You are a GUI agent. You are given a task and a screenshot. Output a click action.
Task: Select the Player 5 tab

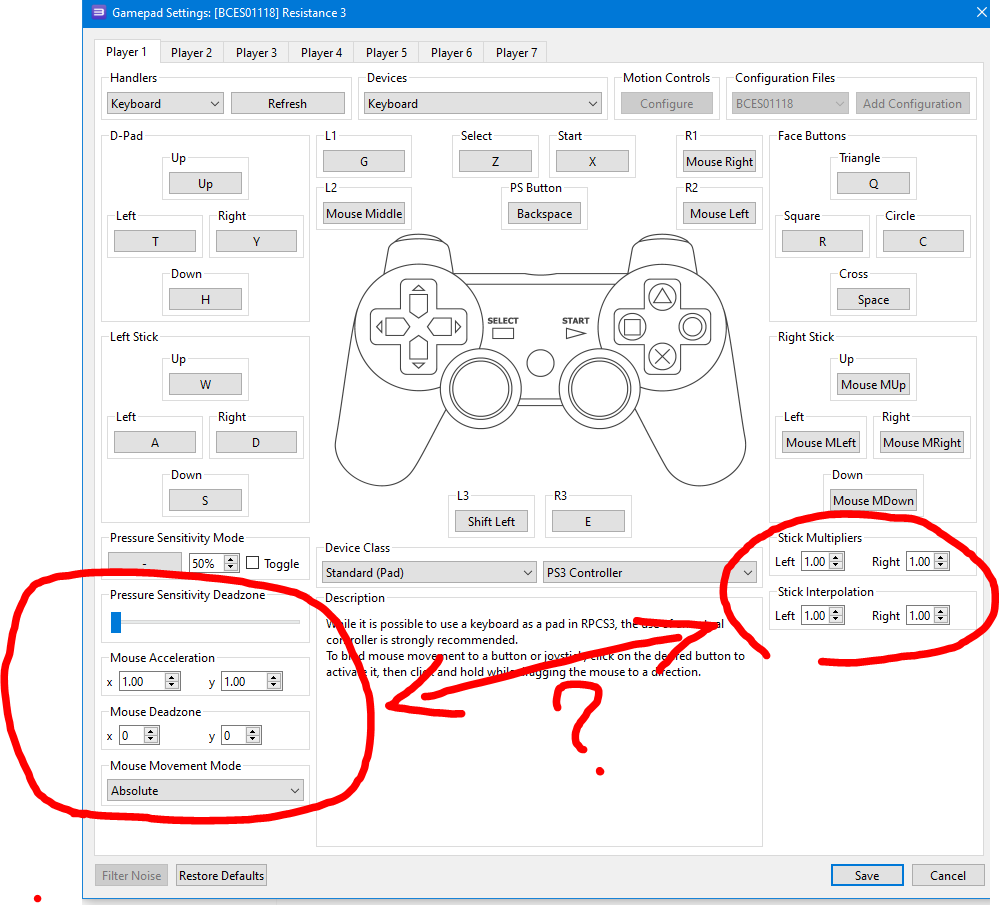[386, 53]
